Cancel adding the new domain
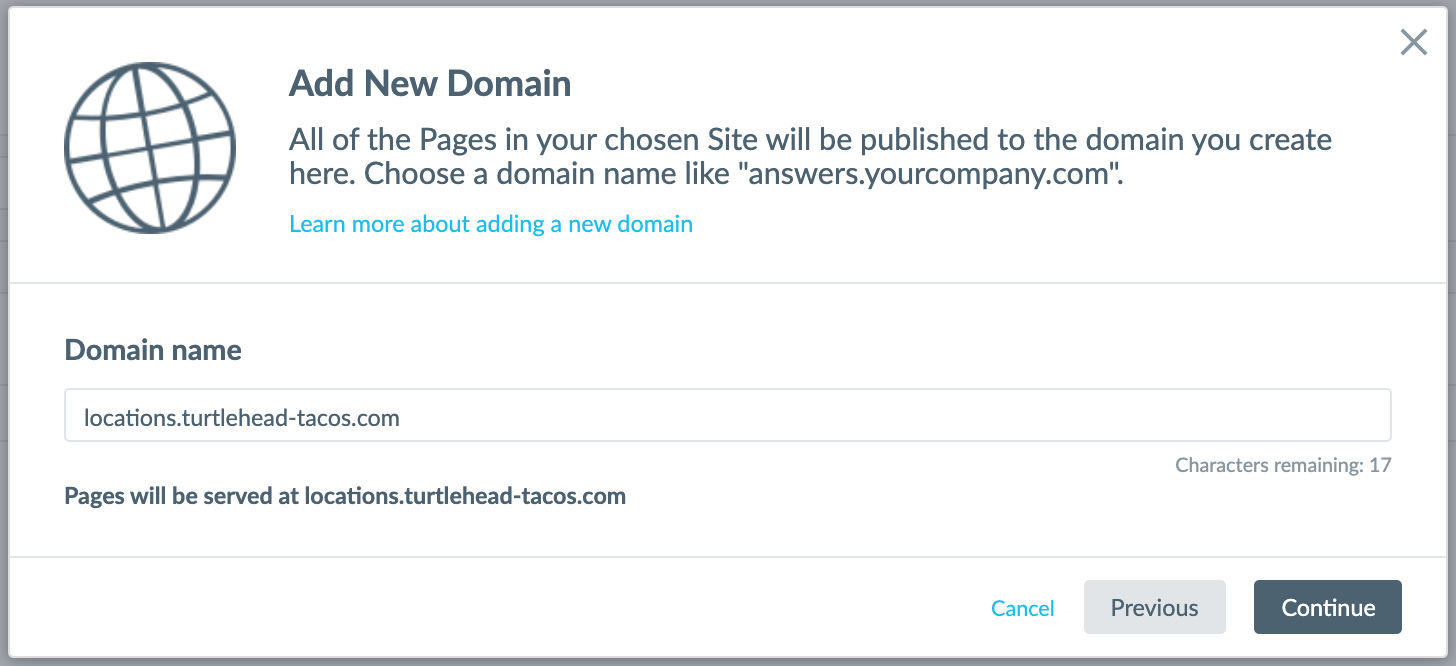1456x666 pixels. click(1022, 608)
